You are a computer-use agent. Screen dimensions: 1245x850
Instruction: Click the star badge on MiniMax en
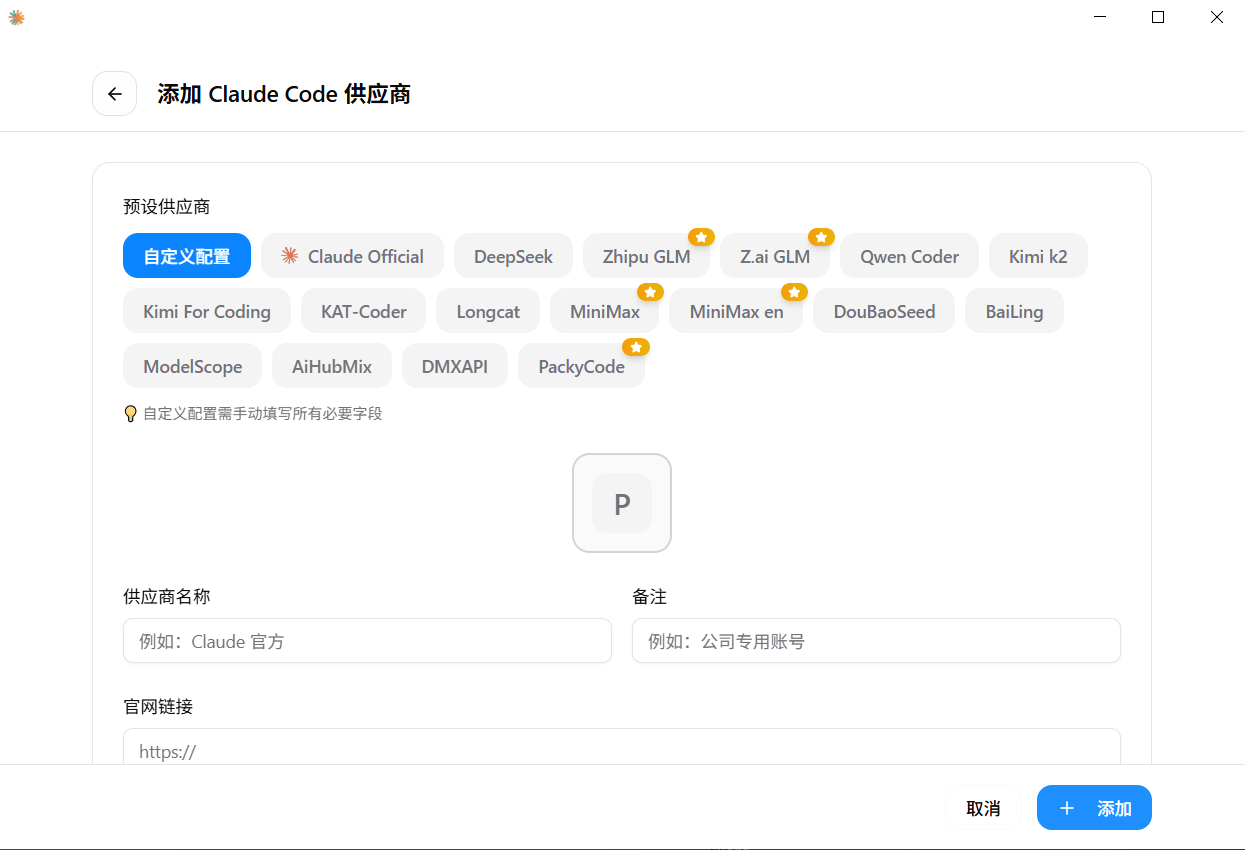(794, 292)
